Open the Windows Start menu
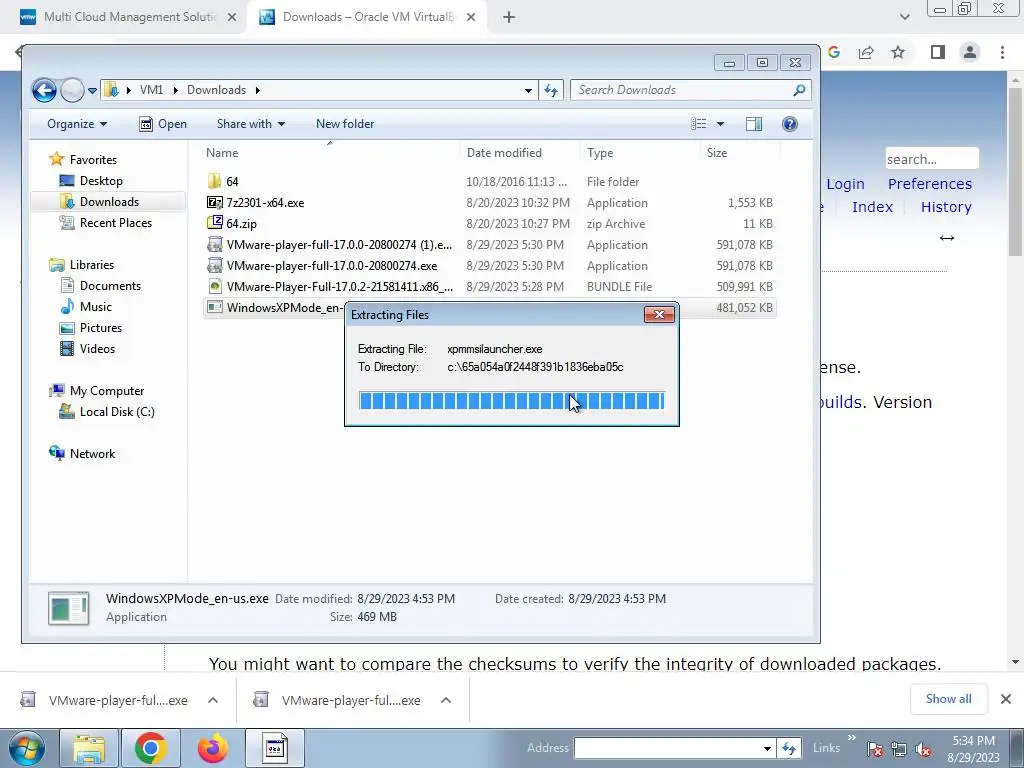 [x=26, y=748]
